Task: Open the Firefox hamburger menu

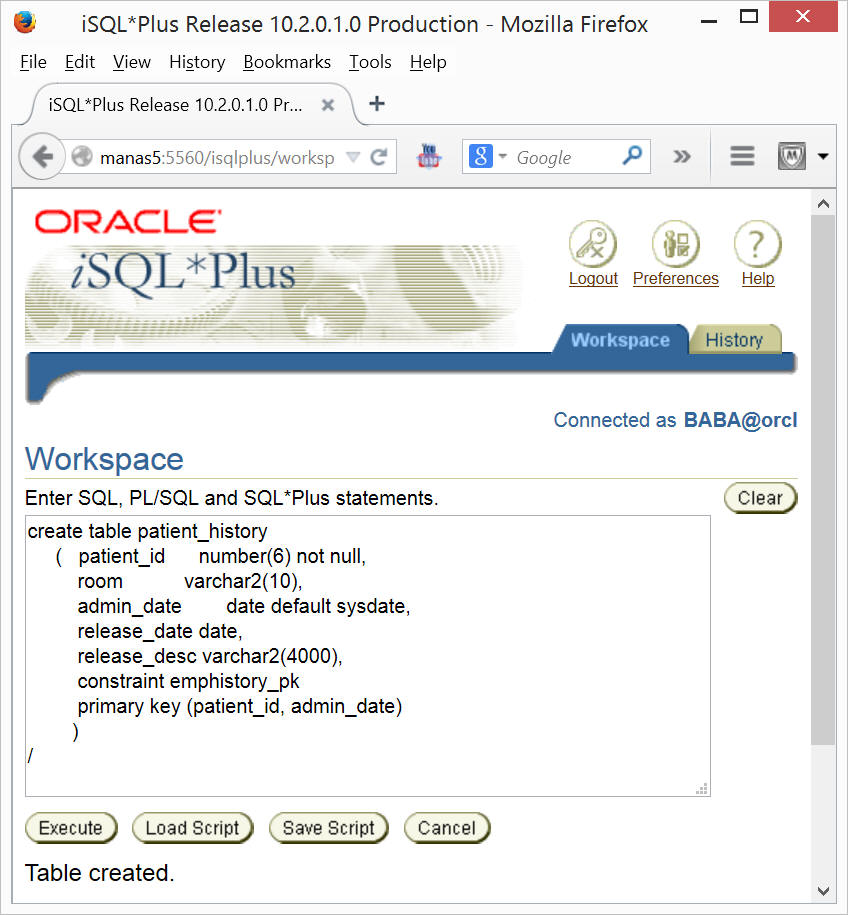Action: [x=742, y=156]
